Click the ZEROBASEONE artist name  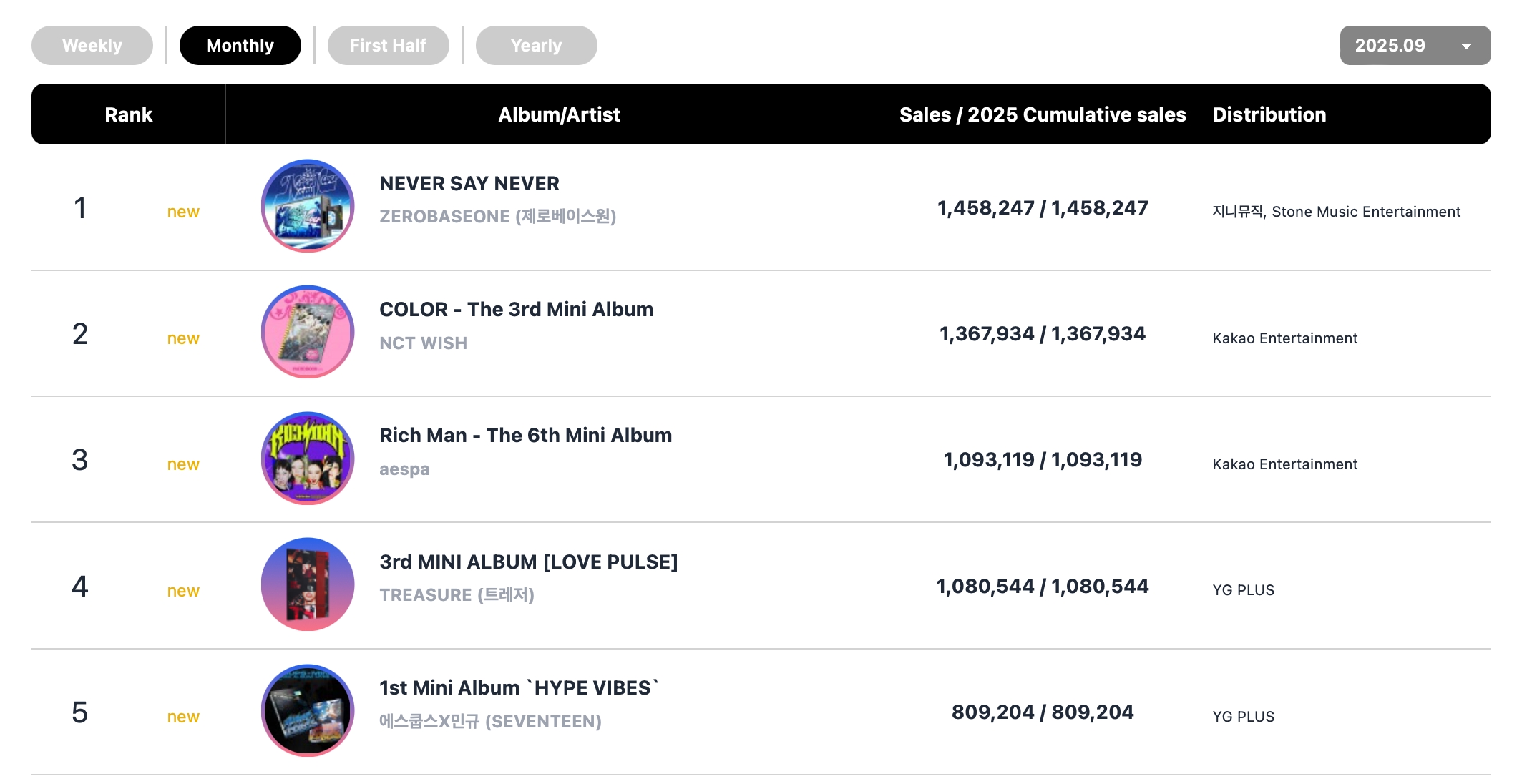point(497,216)
